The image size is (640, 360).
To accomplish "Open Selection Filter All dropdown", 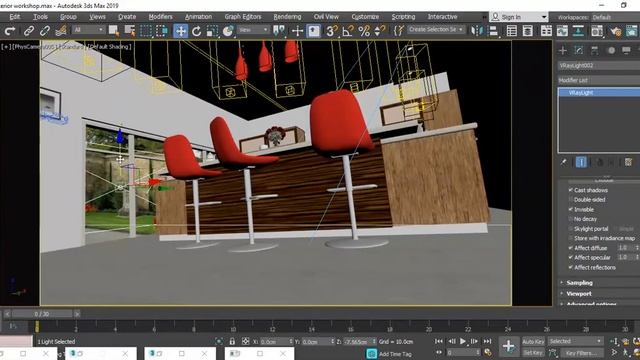I will click(89, 30).
